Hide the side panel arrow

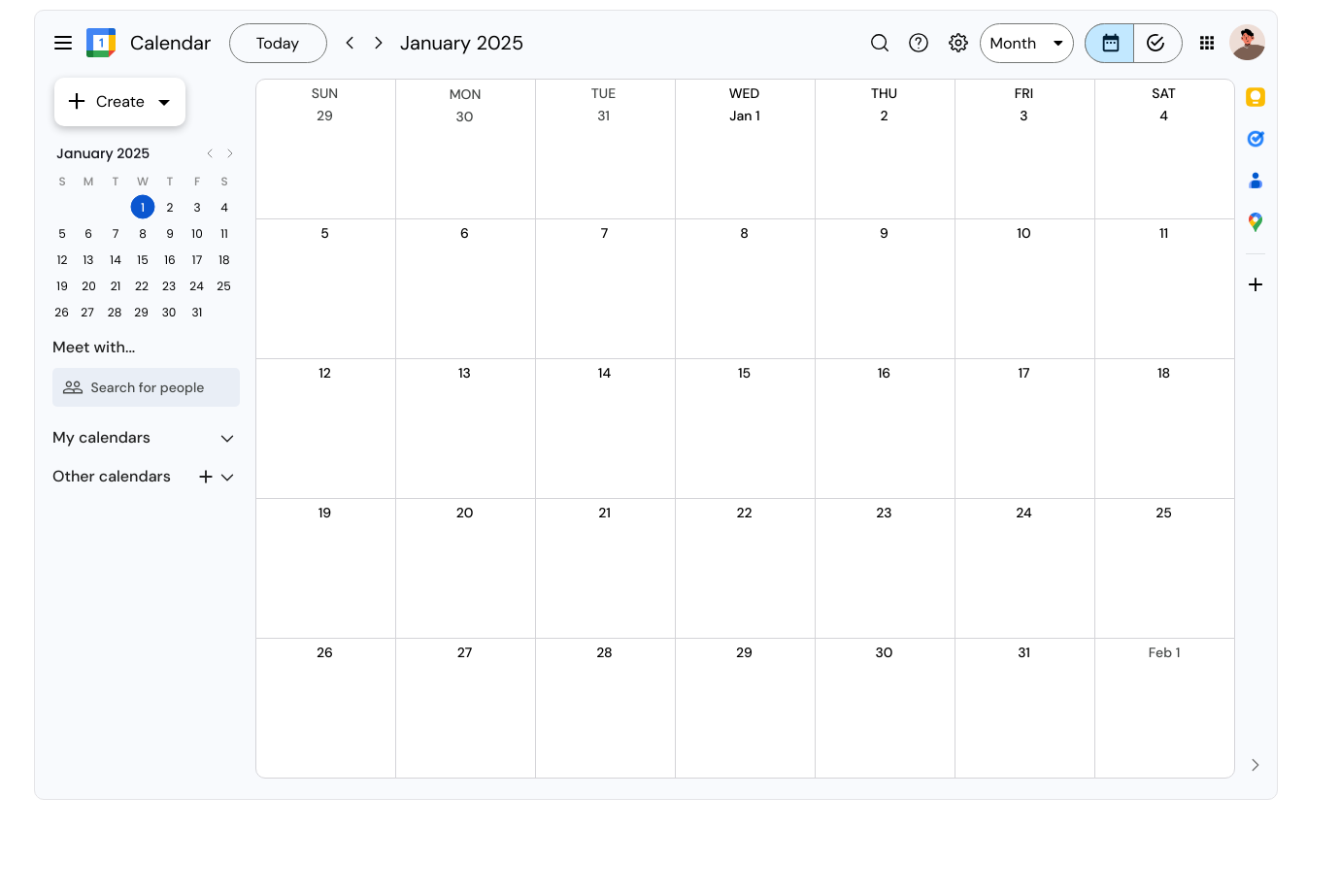pos(1256,765)
